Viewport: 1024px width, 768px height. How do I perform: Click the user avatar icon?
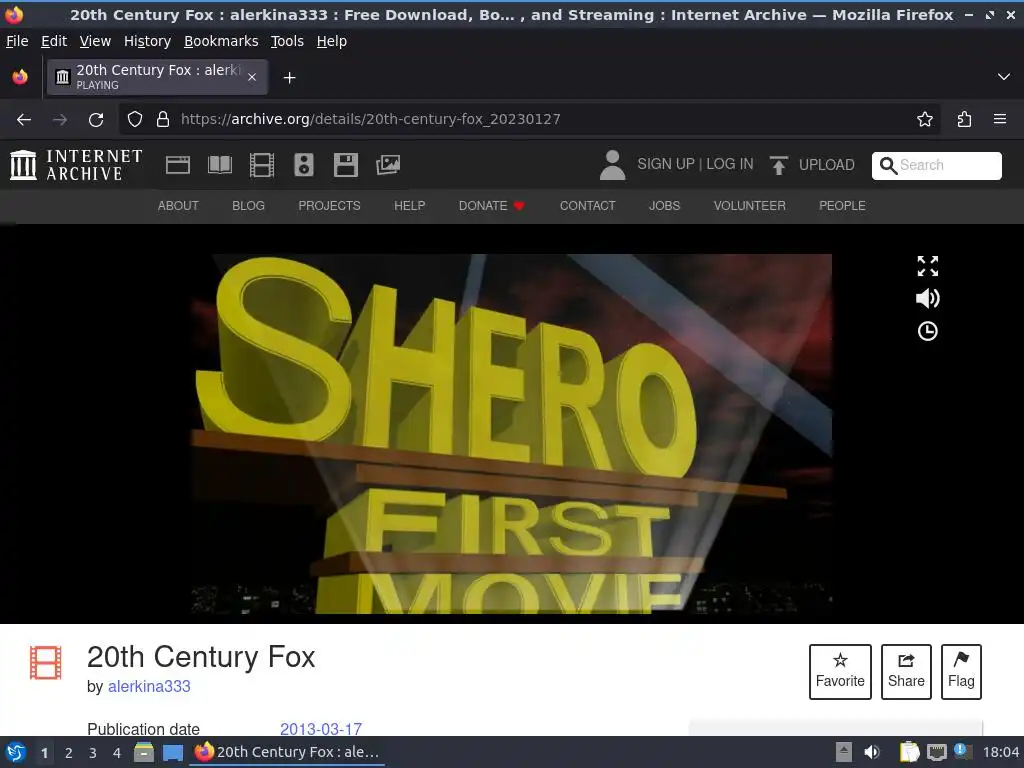612,165
